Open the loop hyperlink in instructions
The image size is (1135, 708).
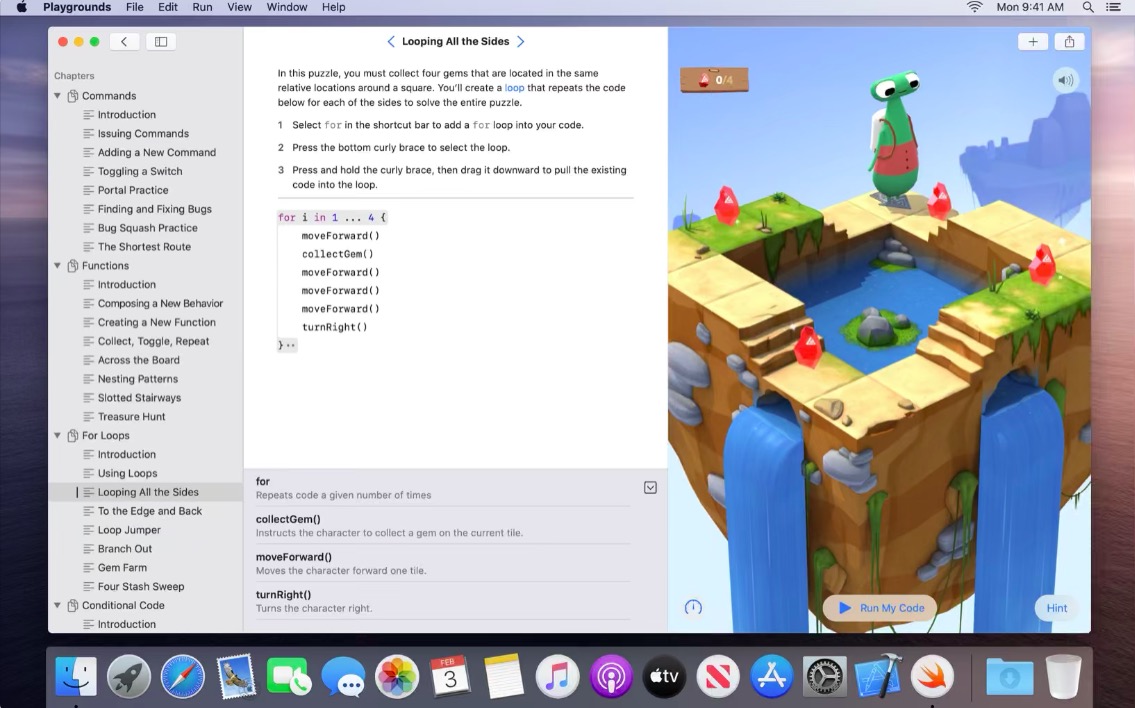coord(514,88)
